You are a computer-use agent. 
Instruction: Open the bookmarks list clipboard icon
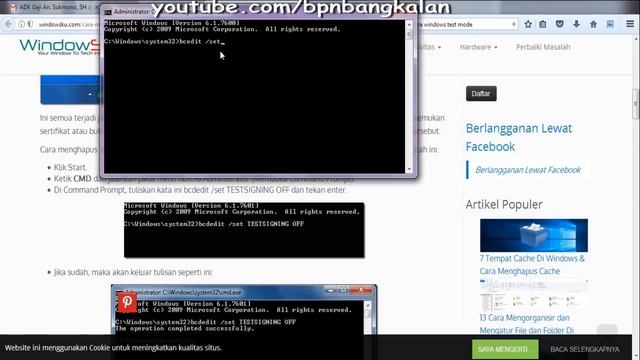pos(542,24)
